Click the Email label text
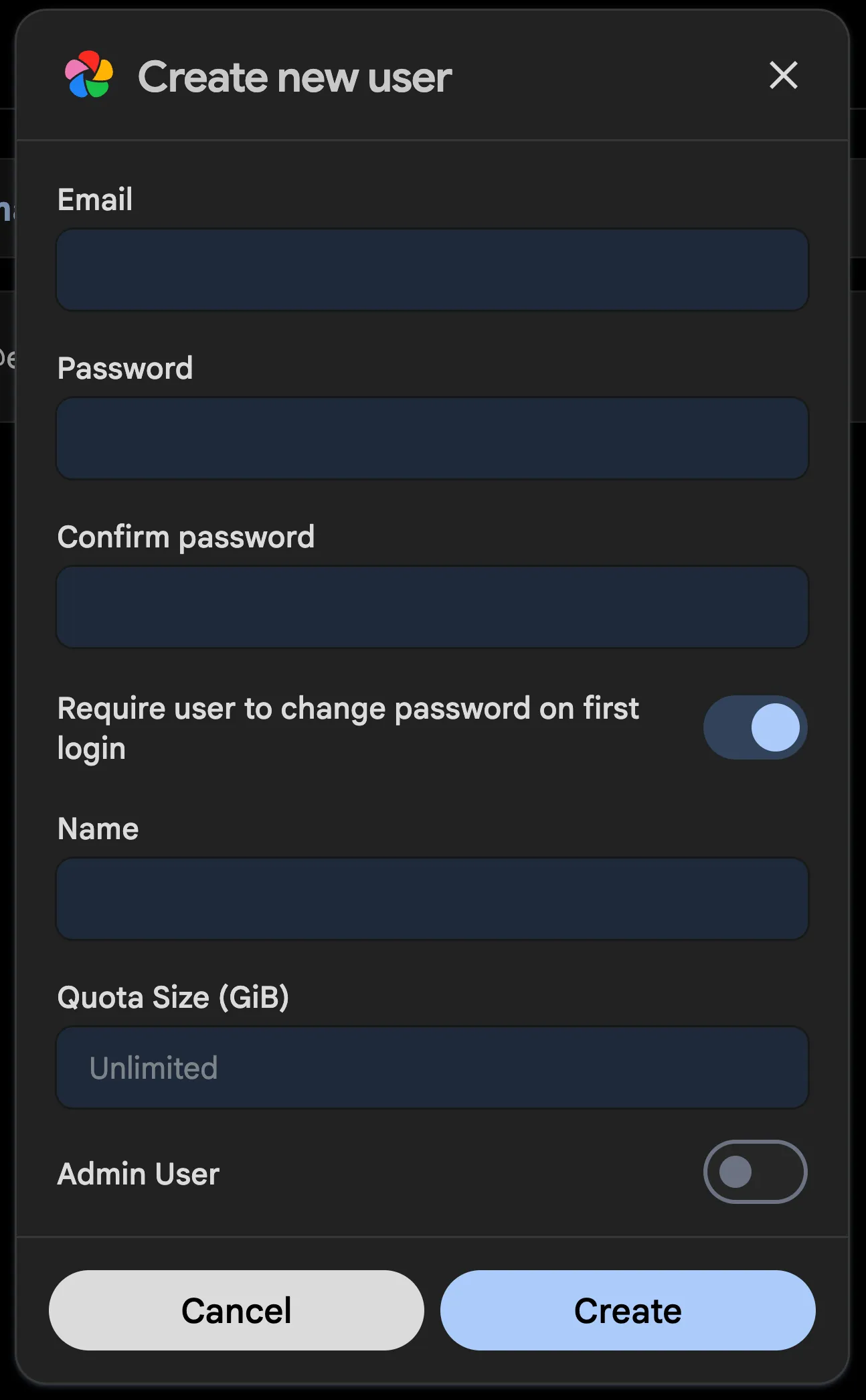Image resolution: width=866 pixels, height=1400 pixels. point(95,199)
